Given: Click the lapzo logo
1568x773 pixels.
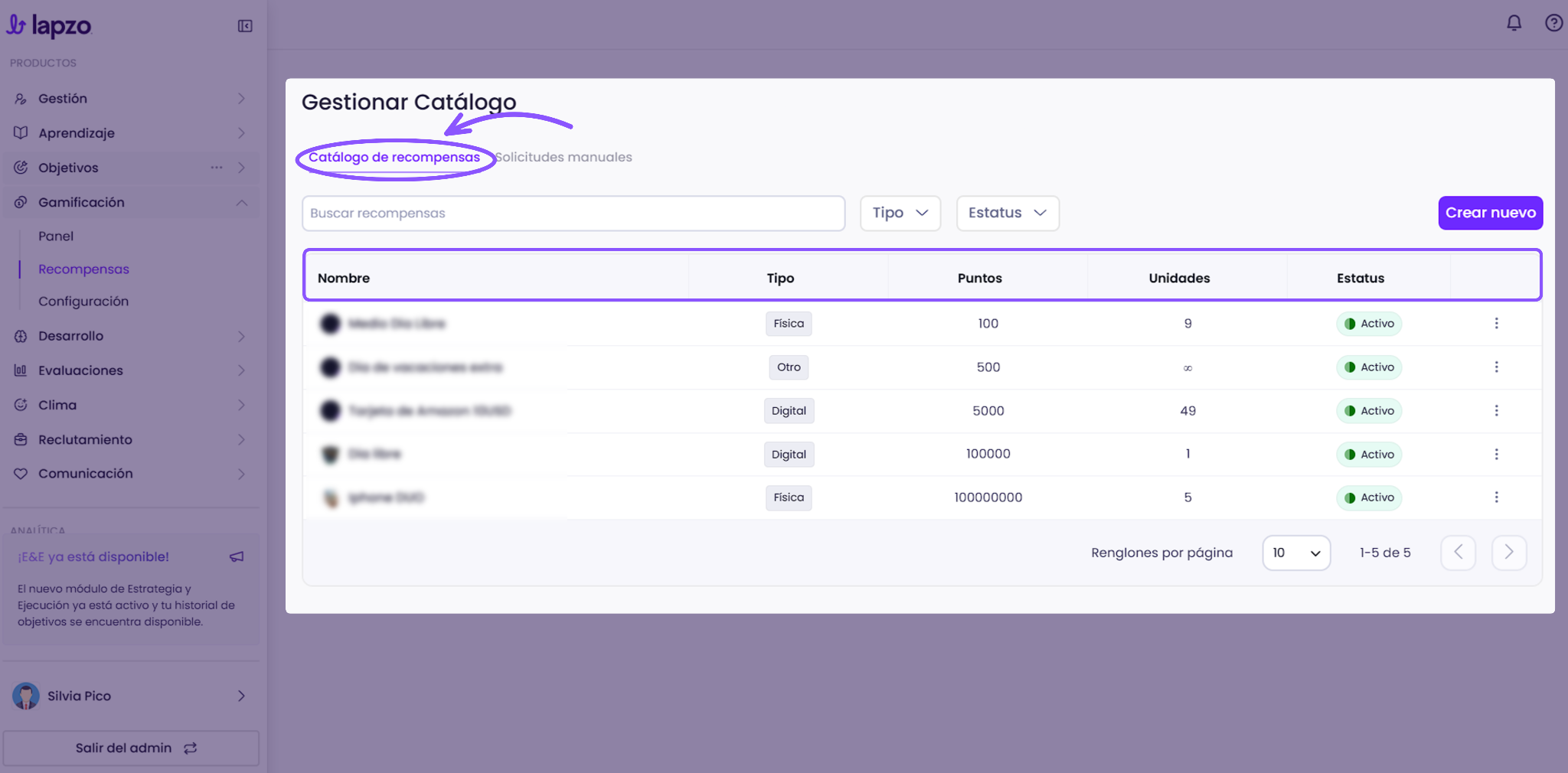Looking at the screenshot, I should point(49,26).
